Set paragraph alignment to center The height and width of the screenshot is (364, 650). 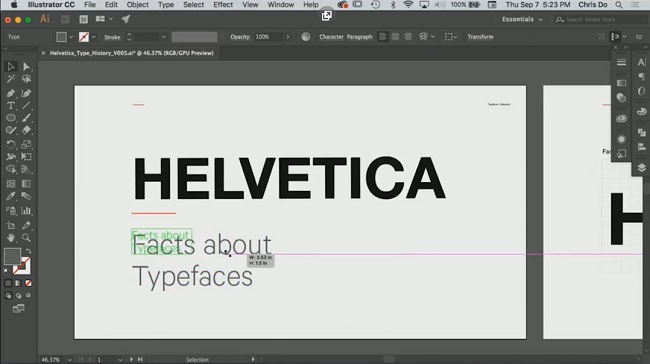point(395,37)
